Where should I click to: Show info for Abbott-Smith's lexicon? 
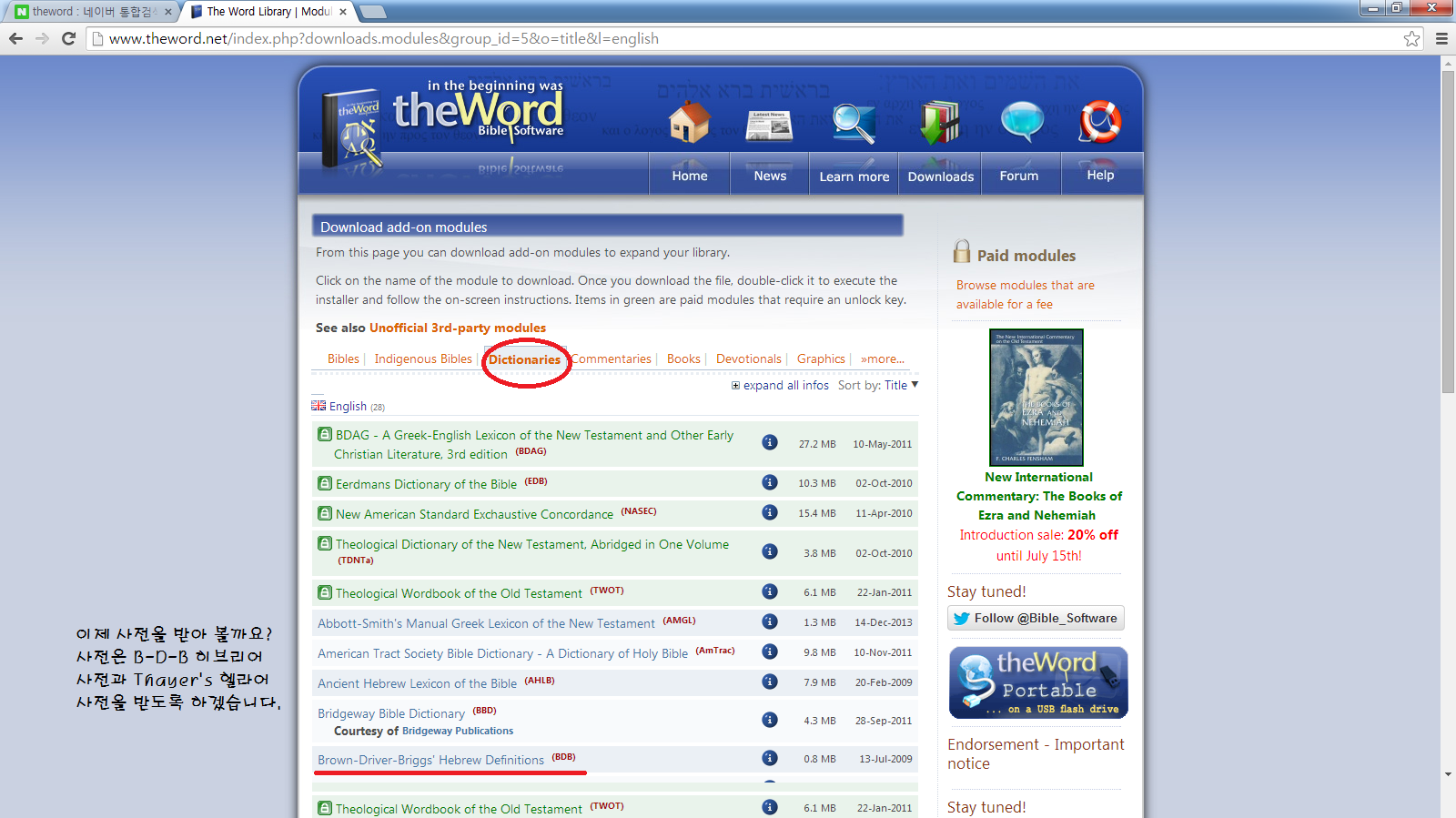pyautogui.click(x=770, y=621)
